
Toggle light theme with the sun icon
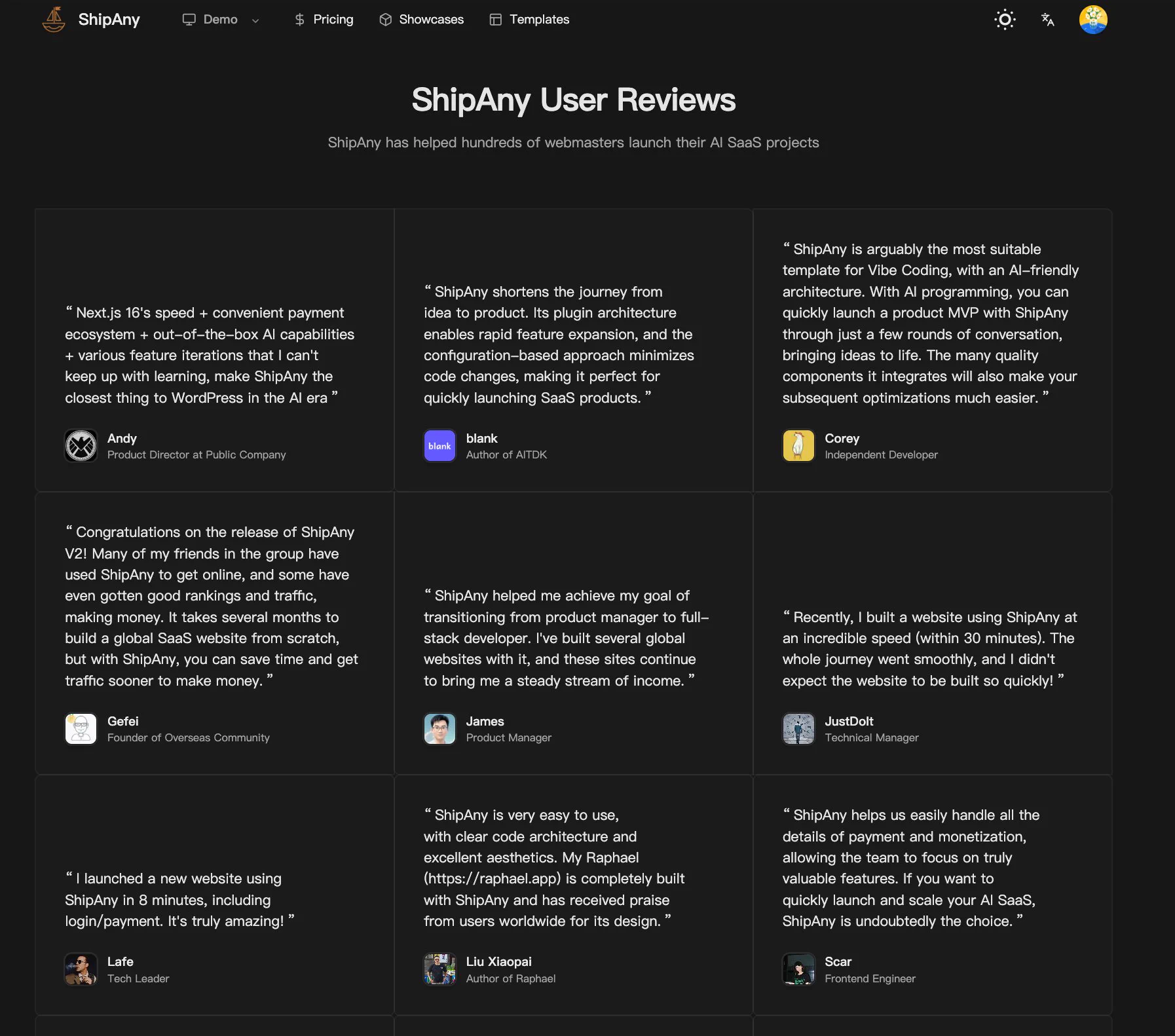[x=1005, y=20]
